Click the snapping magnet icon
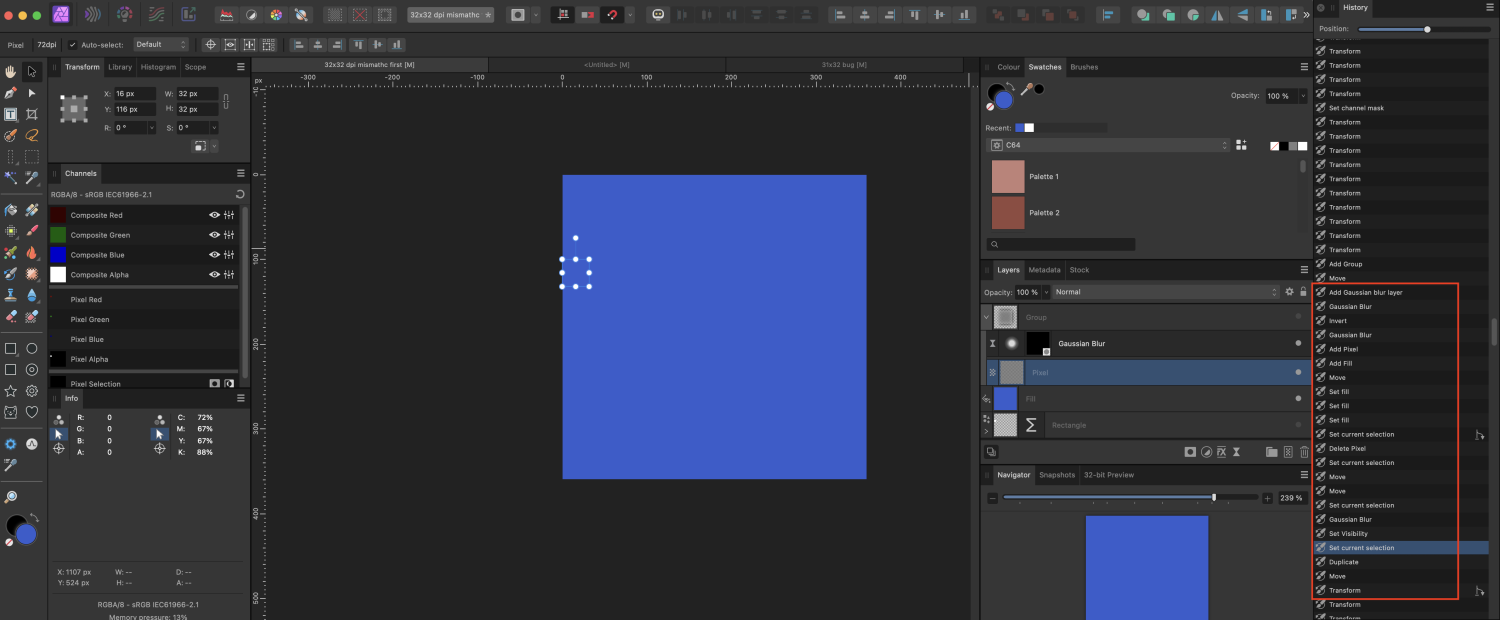 point(611,15)
